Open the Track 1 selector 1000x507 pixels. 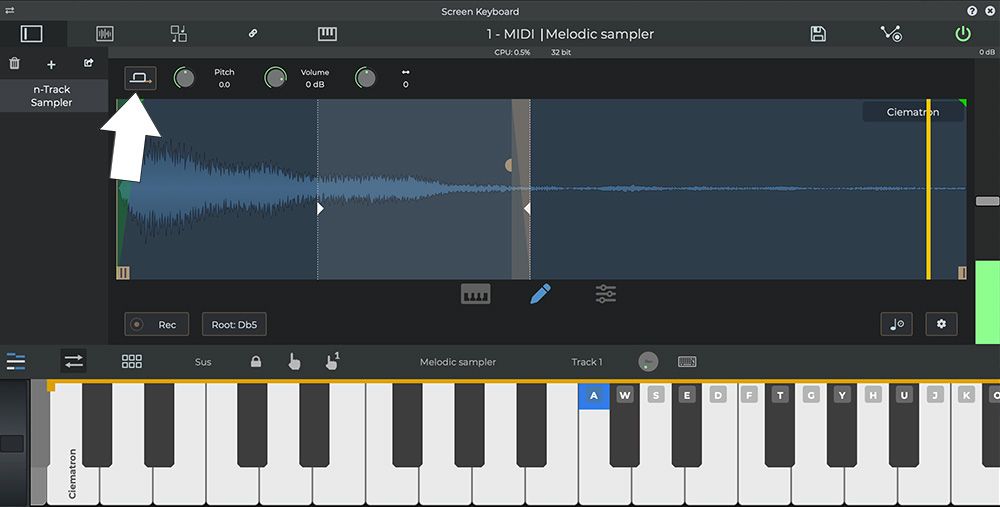click(587, 362)
